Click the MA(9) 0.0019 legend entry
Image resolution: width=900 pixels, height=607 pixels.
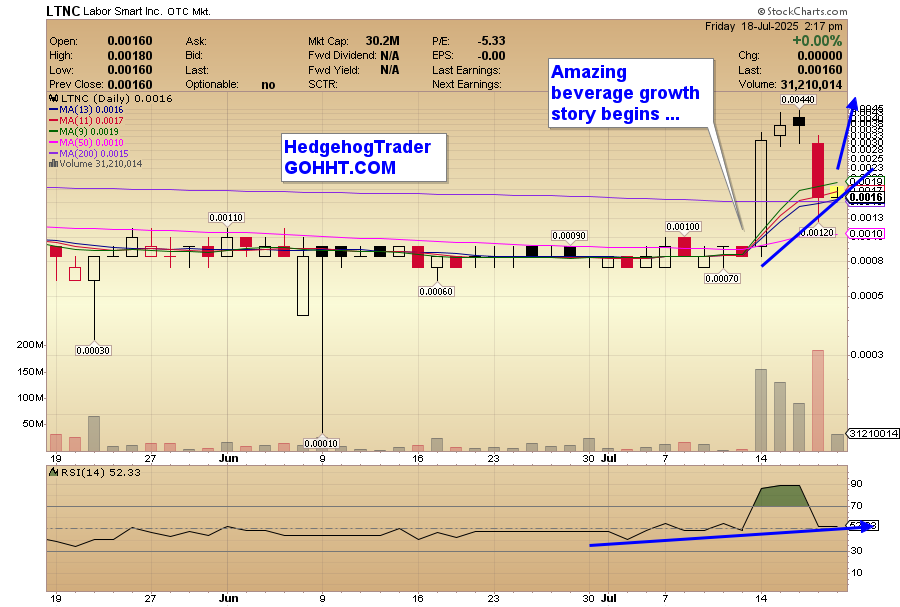(84, 131)
